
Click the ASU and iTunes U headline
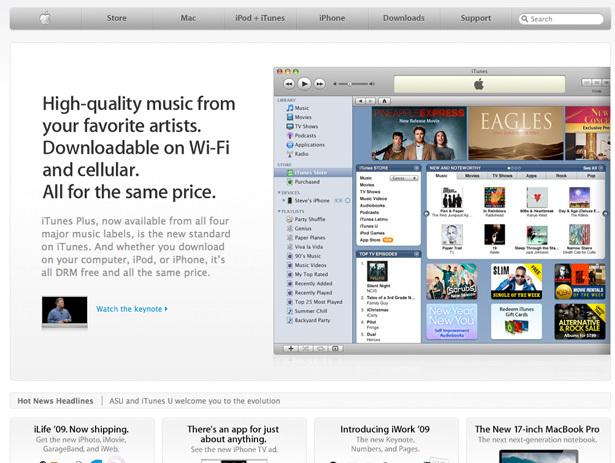click(195, 401)
